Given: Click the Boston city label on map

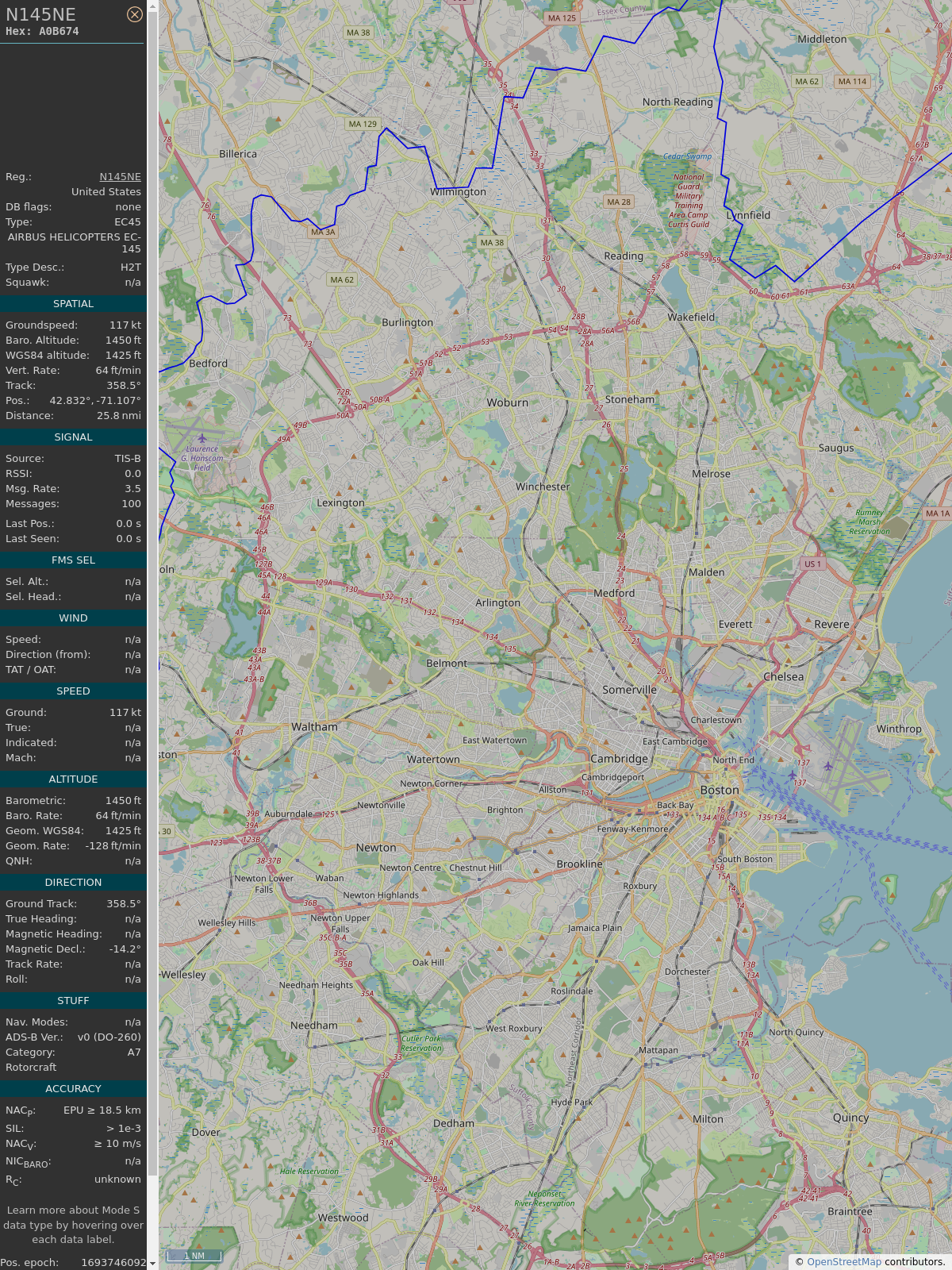Looking at the screenshot, I should click(720, 791).
